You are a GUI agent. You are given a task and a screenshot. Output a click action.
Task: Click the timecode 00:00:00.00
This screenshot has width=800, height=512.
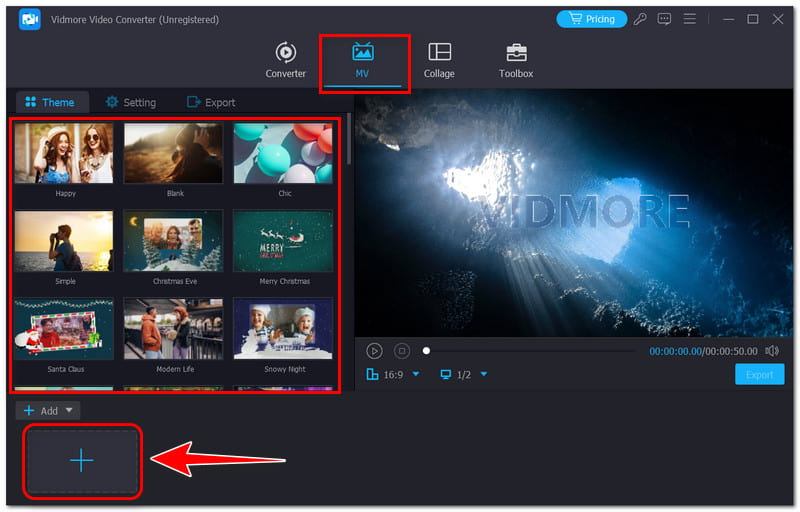click(x=675, y=351)
